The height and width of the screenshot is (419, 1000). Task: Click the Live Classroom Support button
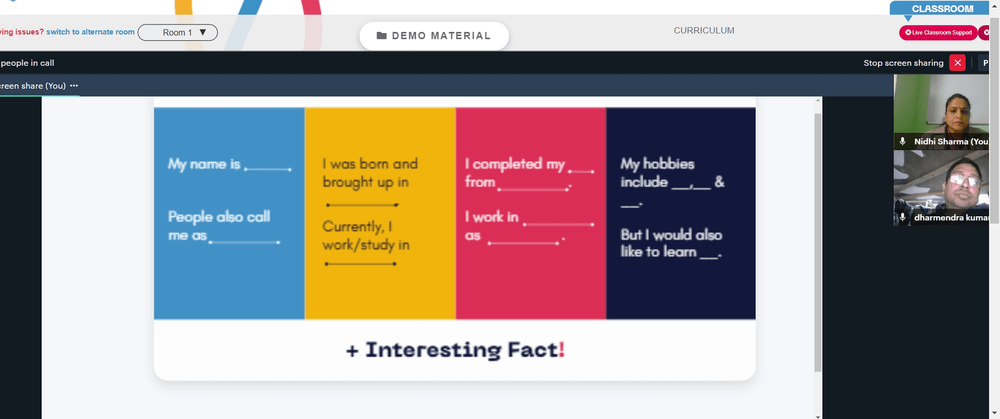point(938,33)
